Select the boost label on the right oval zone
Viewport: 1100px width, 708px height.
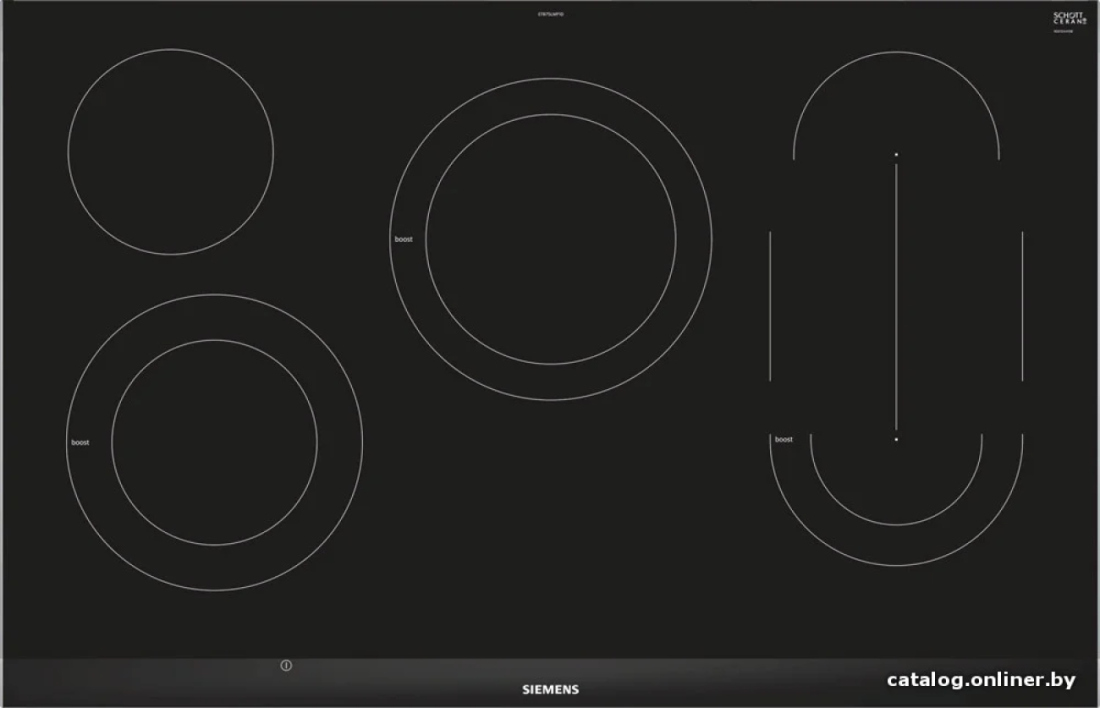tap(784, 439)
